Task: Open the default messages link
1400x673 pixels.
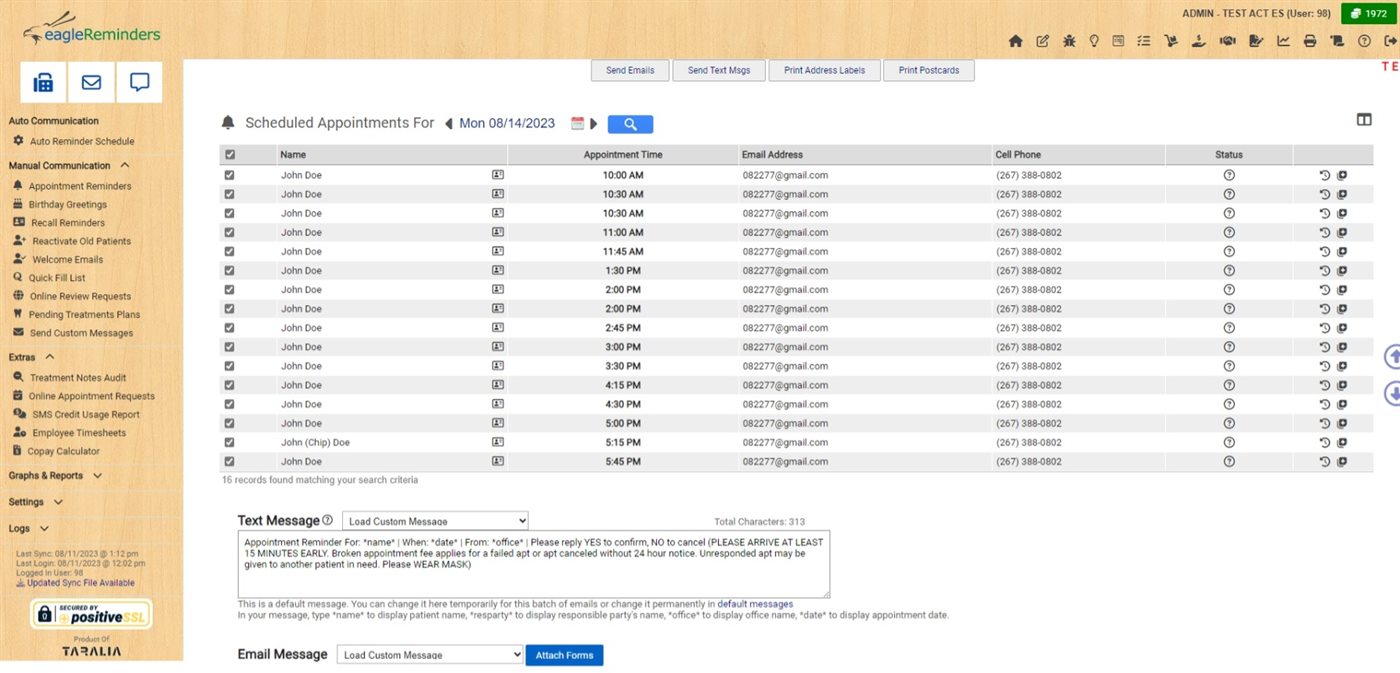Action: point(755,604)
